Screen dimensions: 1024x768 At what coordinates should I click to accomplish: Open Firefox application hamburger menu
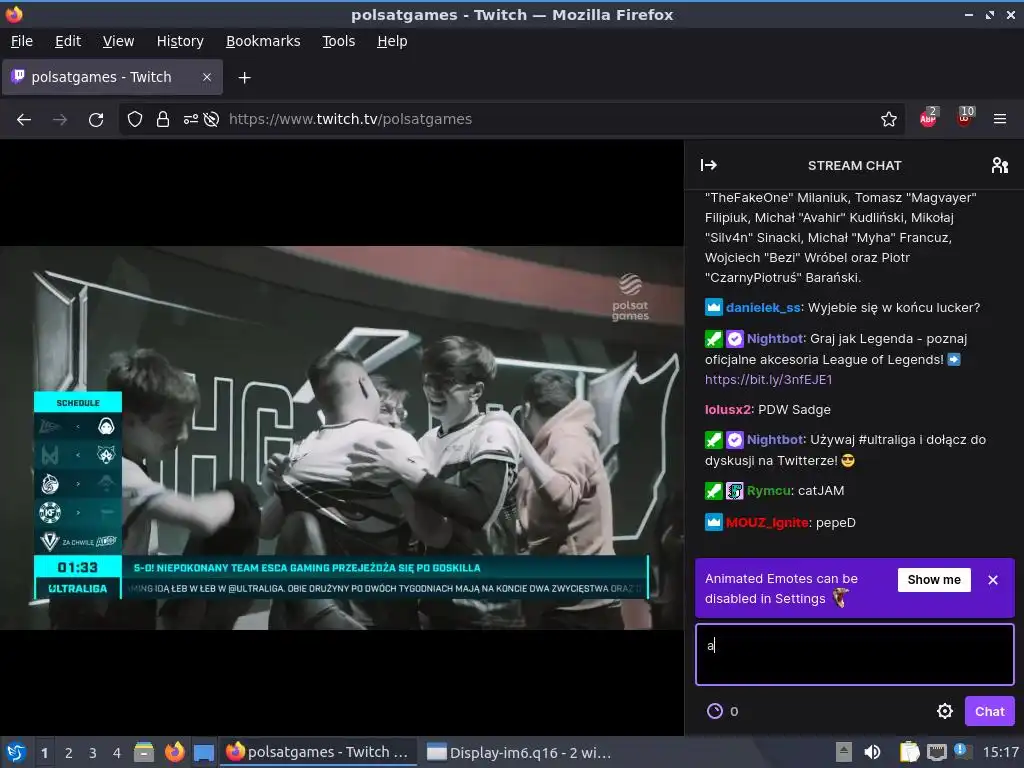tap(1000, 119)
